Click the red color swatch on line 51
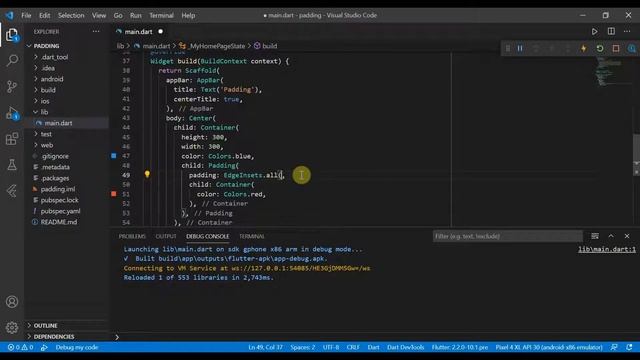 pyautogui.click(x=114, y=194)
